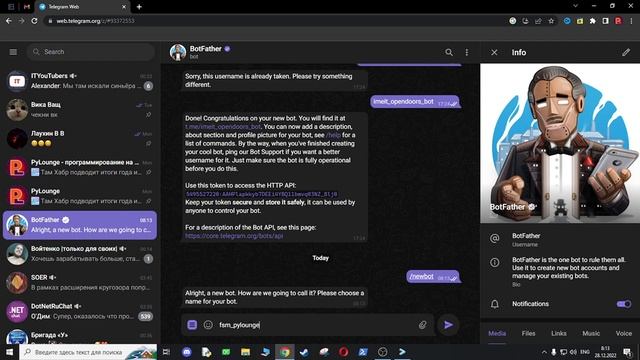Screen dimensions: 640x360
Task: Open Task View on the taskbar
Action: point(166,352)
